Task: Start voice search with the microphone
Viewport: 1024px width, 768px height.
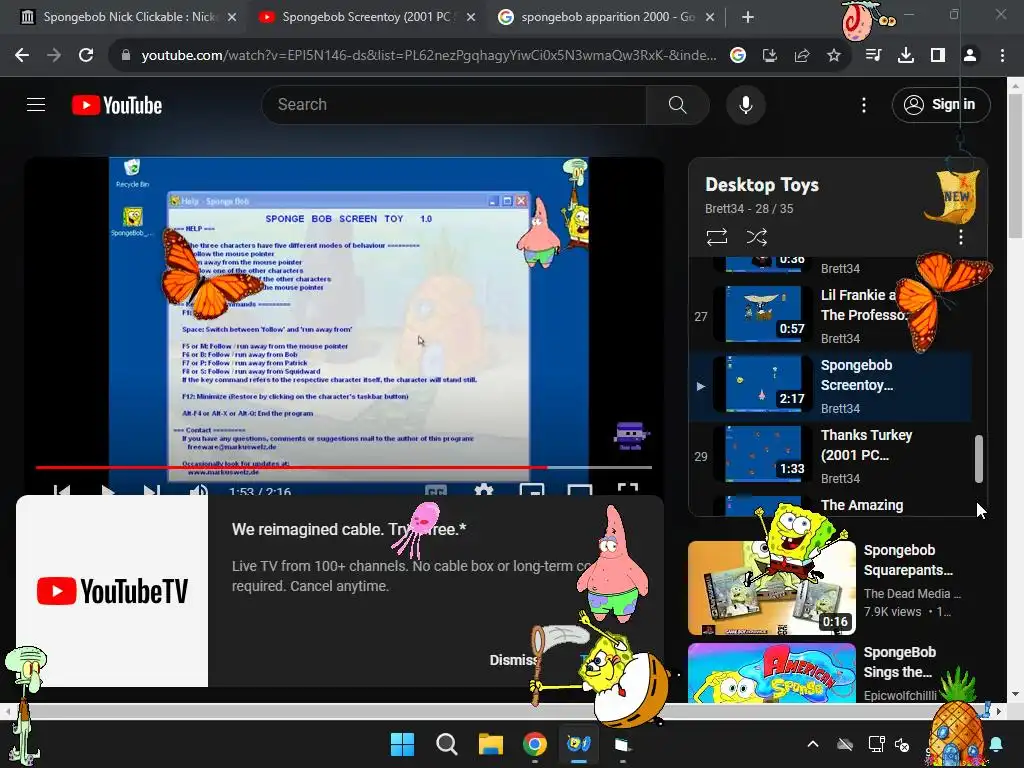Action: 745,104
